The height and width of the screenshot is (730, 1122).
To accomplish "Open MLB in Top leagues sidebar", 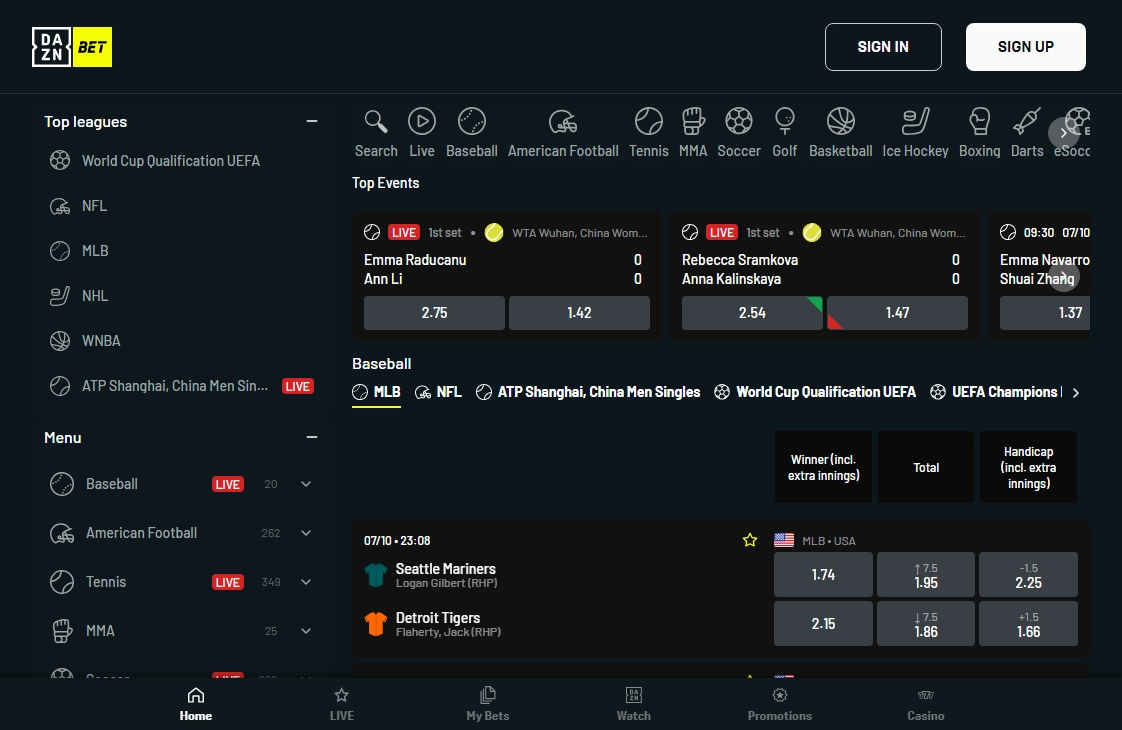I will pyautogui.click(x=95, y=251).
